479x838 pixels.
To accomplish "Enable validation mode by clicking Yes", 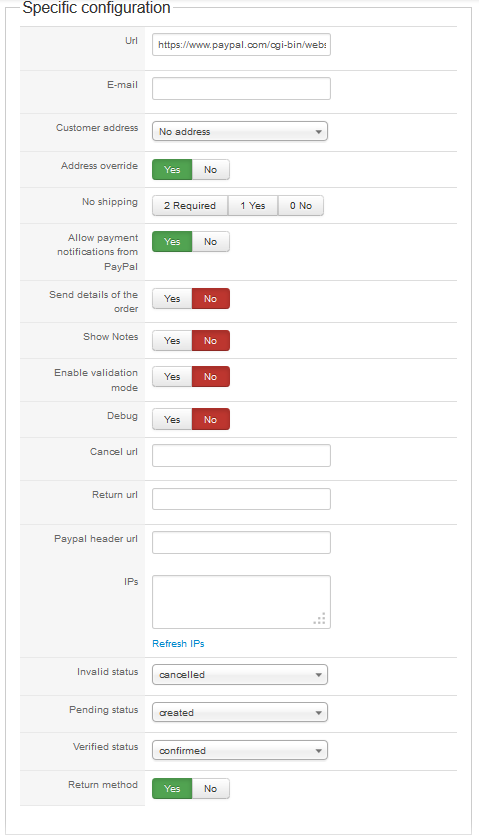I will point(172,377).
